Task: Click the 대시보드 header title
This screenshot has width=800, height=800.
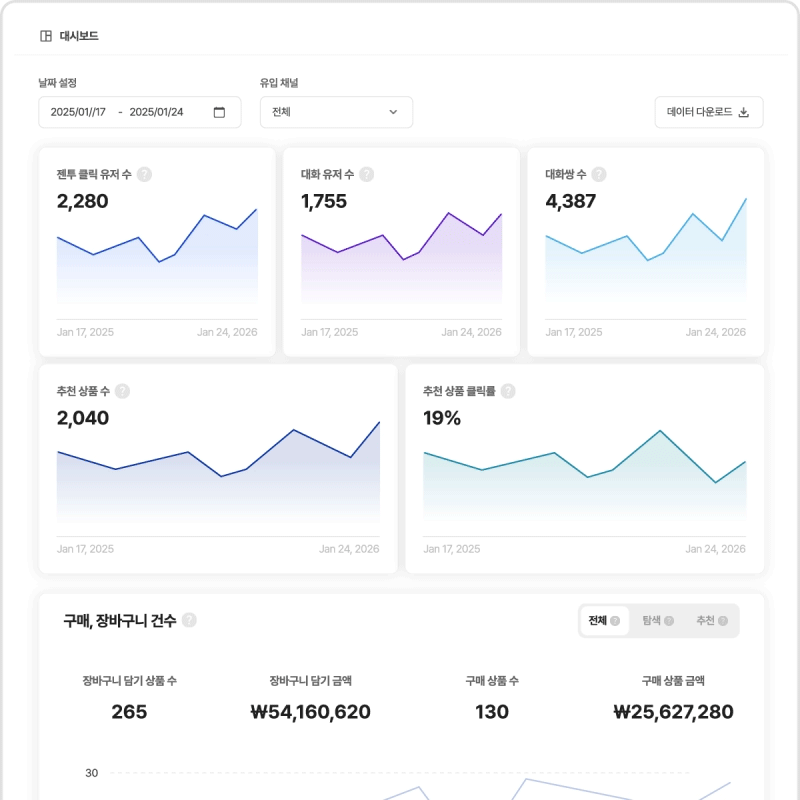Action: point(79,36)
